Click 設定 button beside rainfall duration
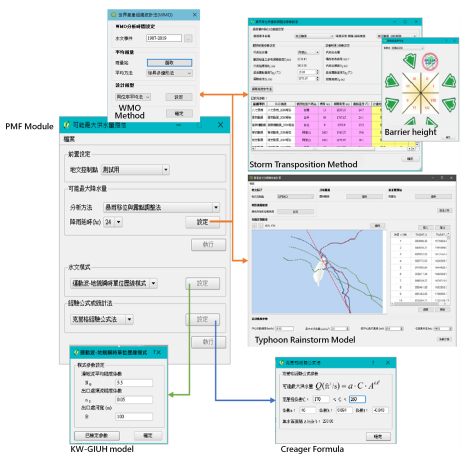 tap(202, 222)
